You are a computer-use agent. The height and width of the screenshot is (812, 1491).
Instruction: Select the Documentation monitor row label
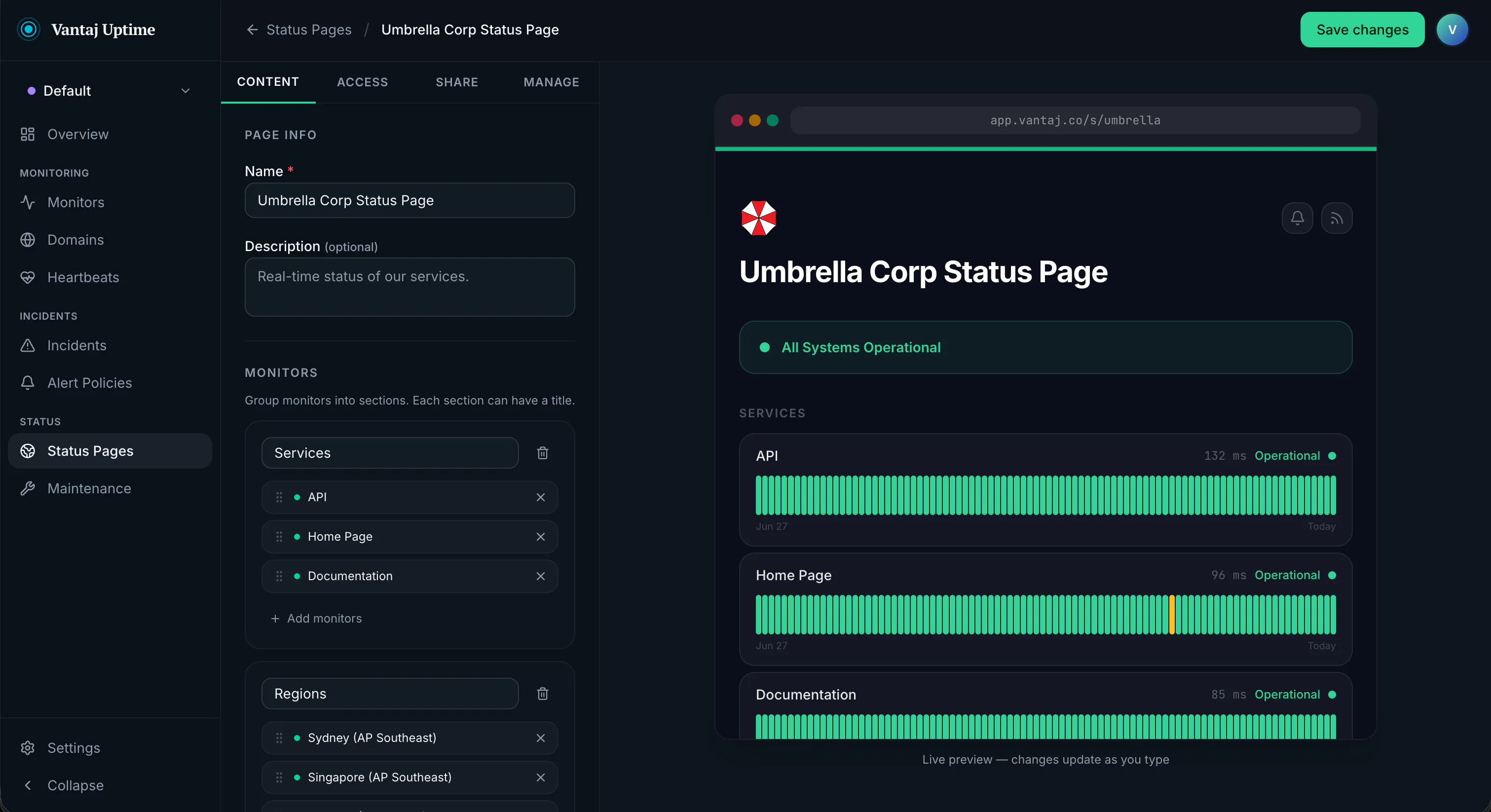pos(350,576)
